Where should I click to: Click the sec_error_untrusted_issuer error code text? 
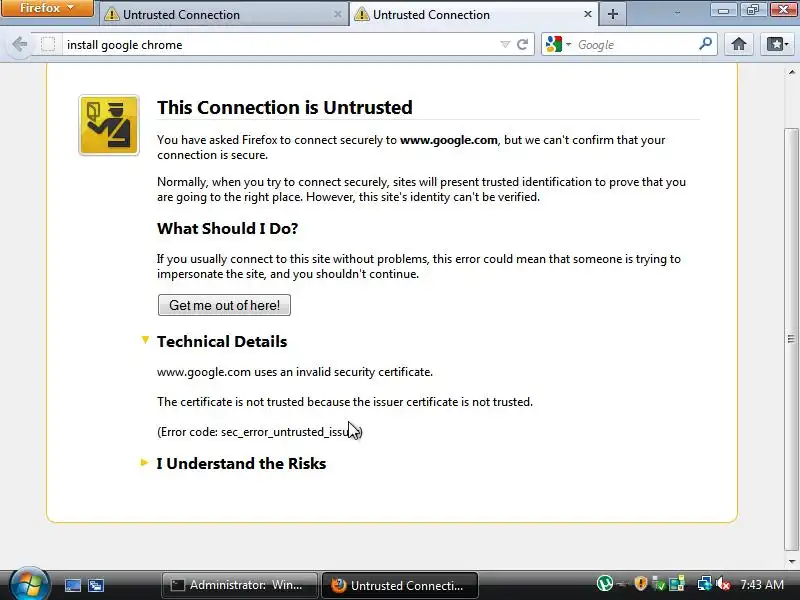[291, 432]
